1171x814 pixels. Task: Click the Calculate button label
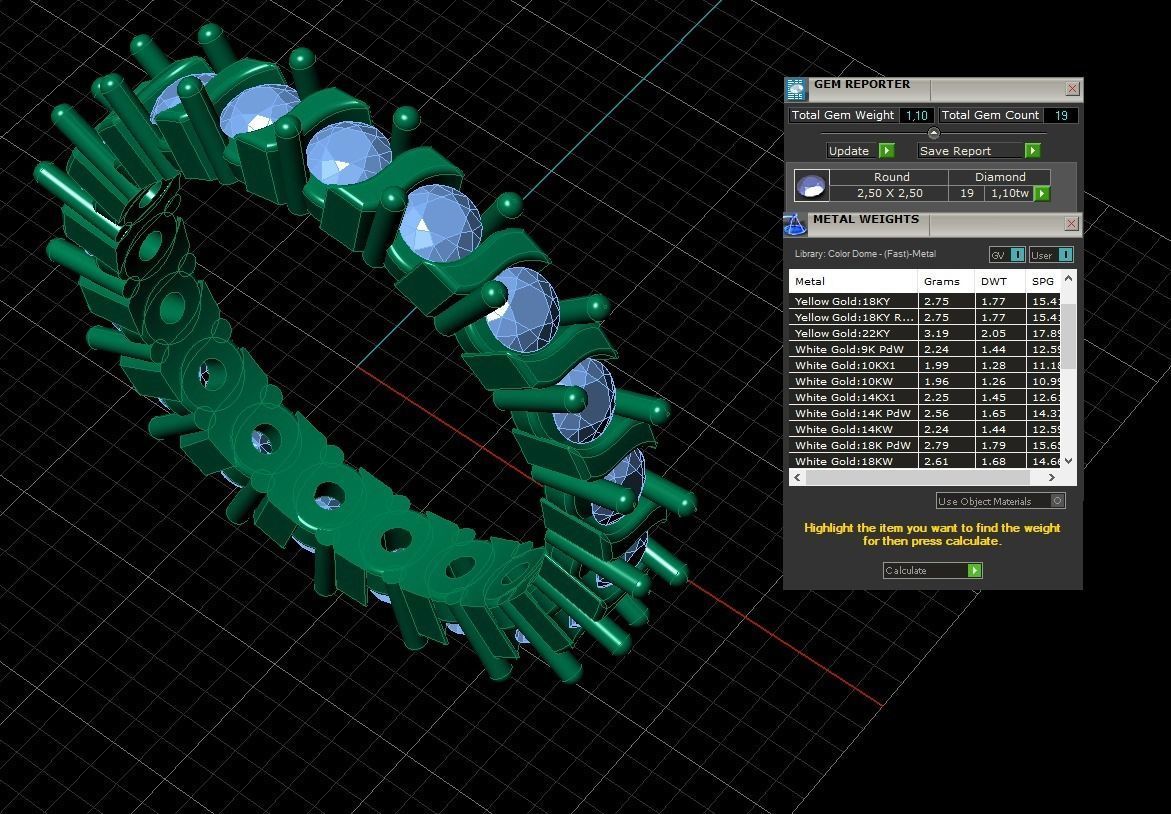point(906,571)
